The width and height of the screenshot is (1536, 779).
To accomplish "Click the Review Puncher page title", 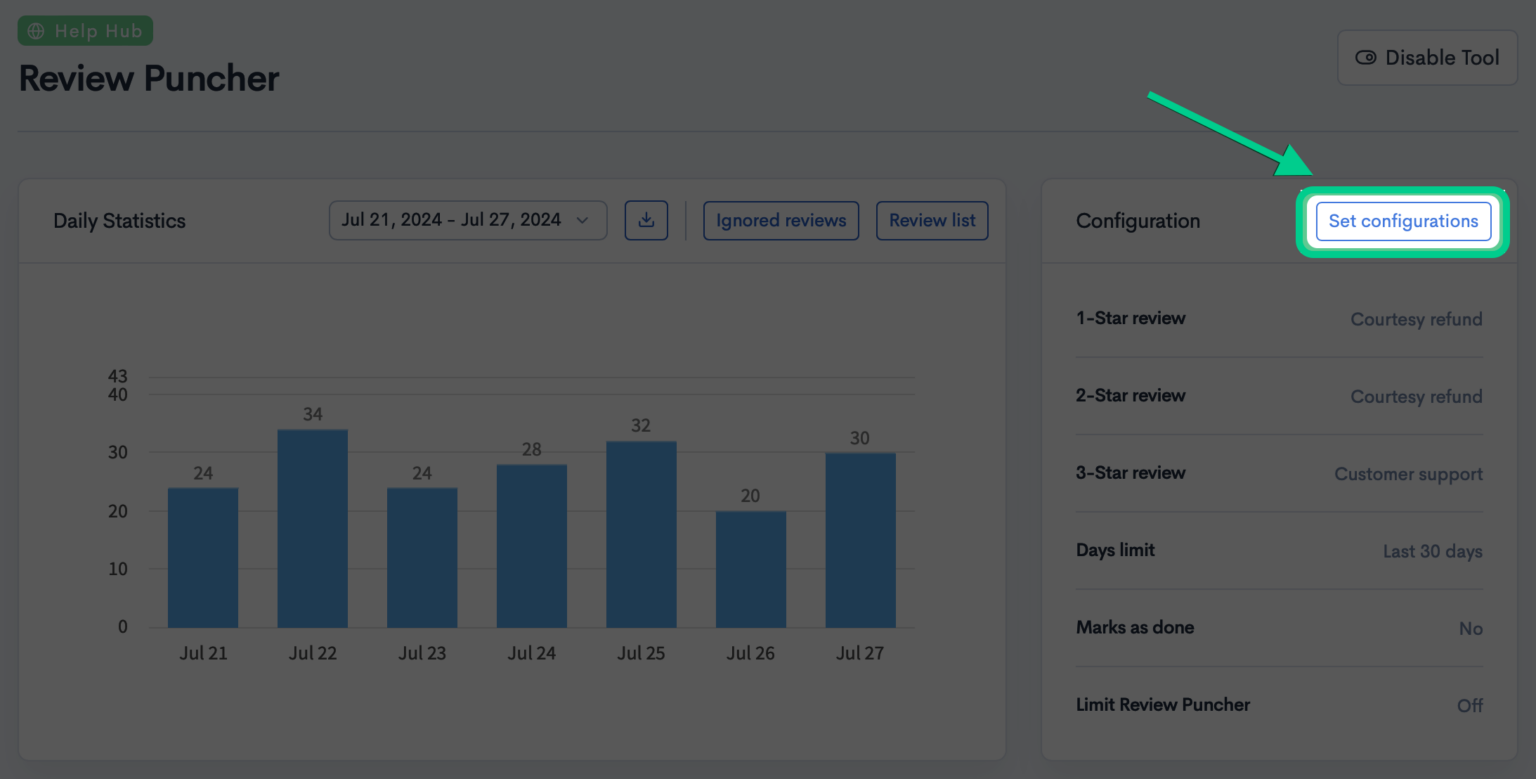I will point(148,78).
